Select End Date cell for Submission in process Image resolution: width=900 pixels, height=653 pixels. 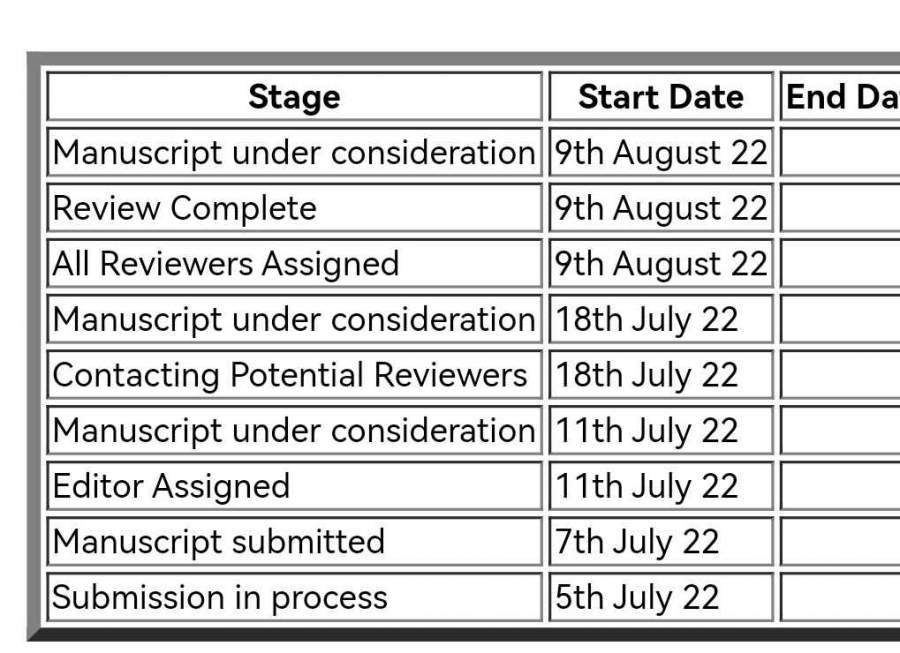[841, 597]
